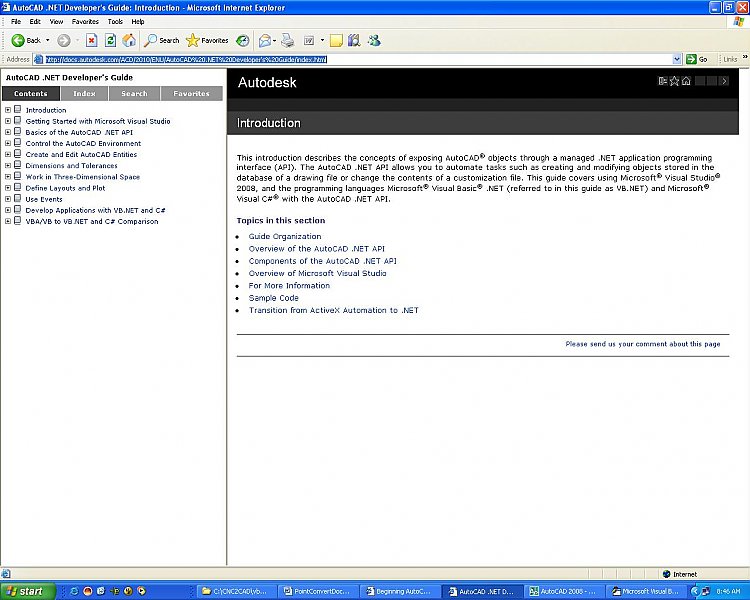Toggle the table of contents icon in Autodesk header

click(x=662, y=81)
